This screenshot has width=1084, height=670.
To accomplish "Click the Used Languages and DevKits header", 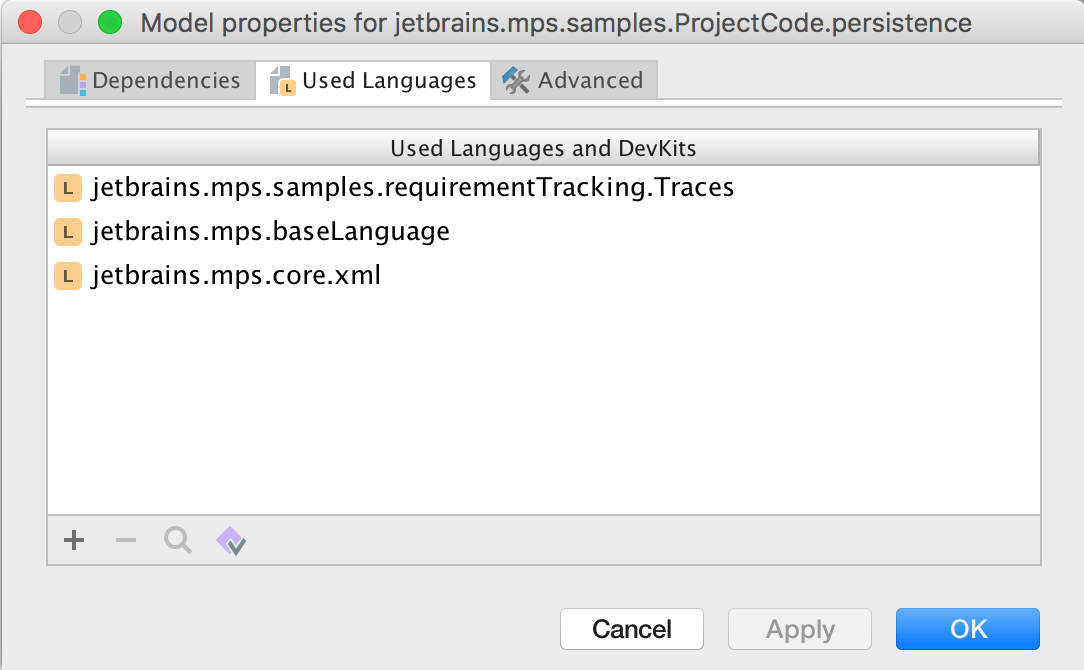I will [x=543, y=149].
